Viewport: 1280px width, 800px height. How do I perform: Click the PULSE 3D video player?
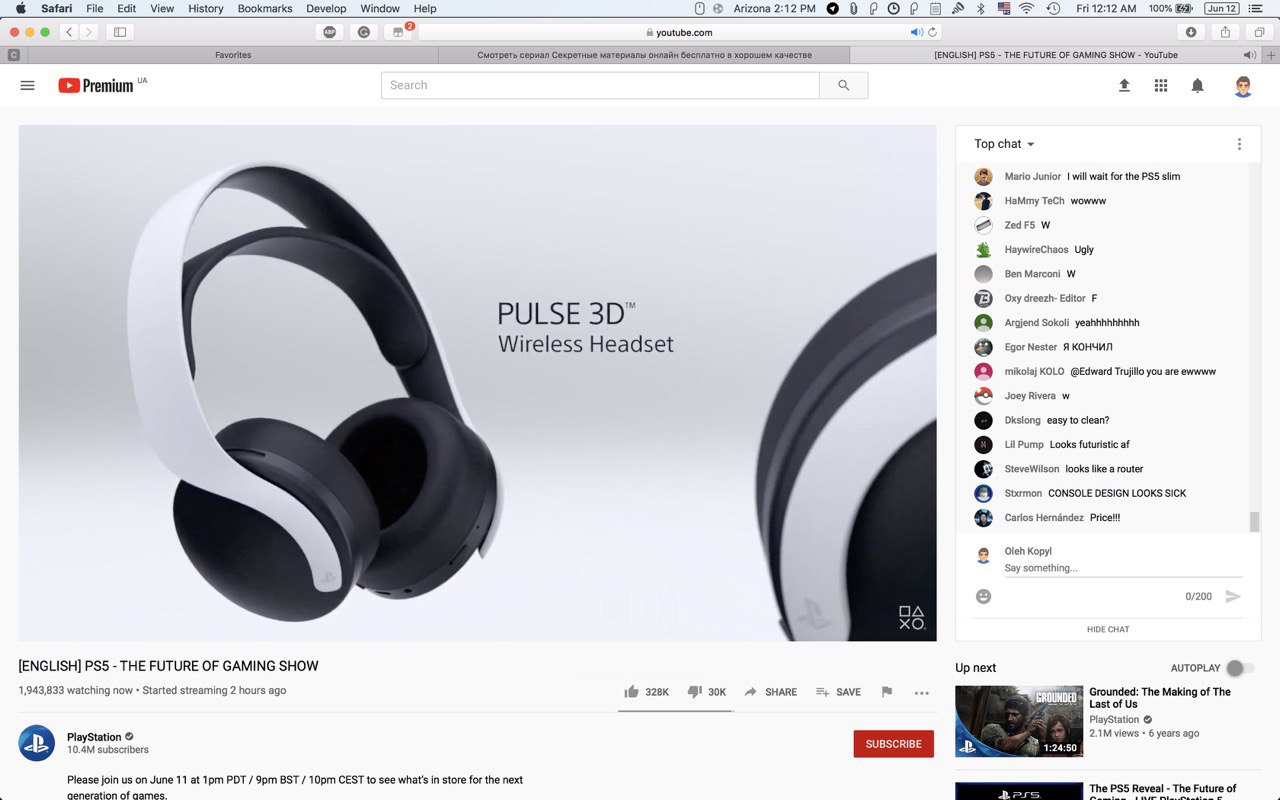coord(478,383)
